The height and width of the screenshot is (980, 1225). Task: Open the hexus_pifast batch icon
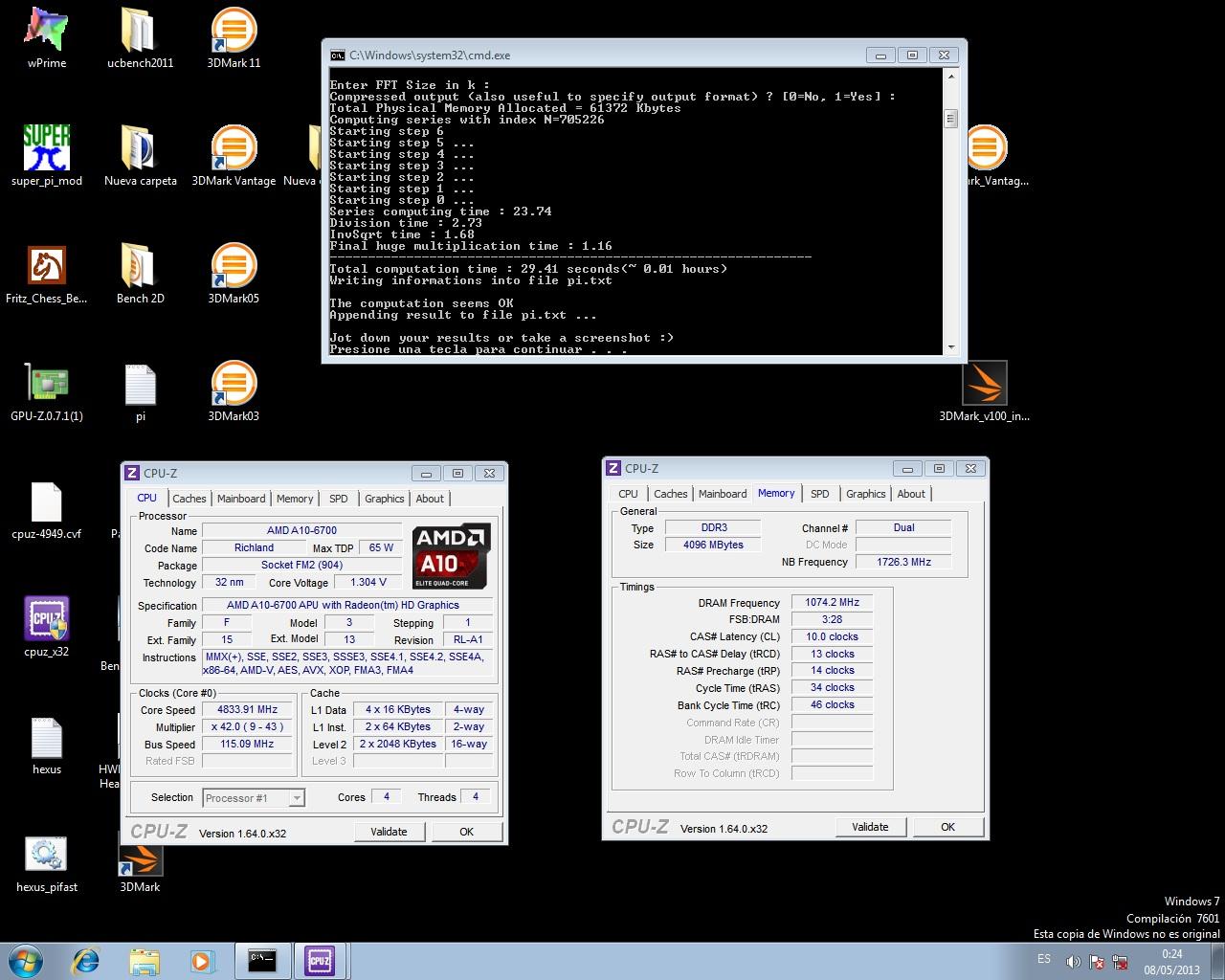pos(46,862)
